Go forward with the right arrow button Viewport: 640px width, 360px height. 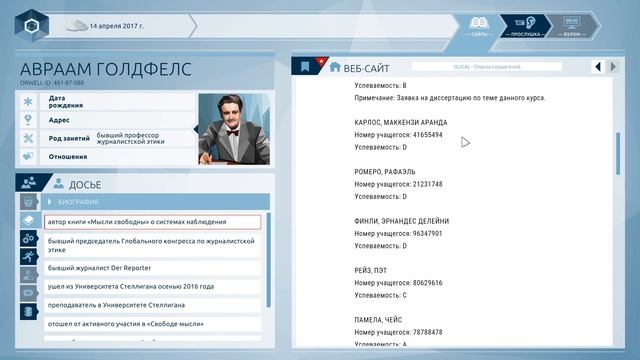click(x=613, y=67)
